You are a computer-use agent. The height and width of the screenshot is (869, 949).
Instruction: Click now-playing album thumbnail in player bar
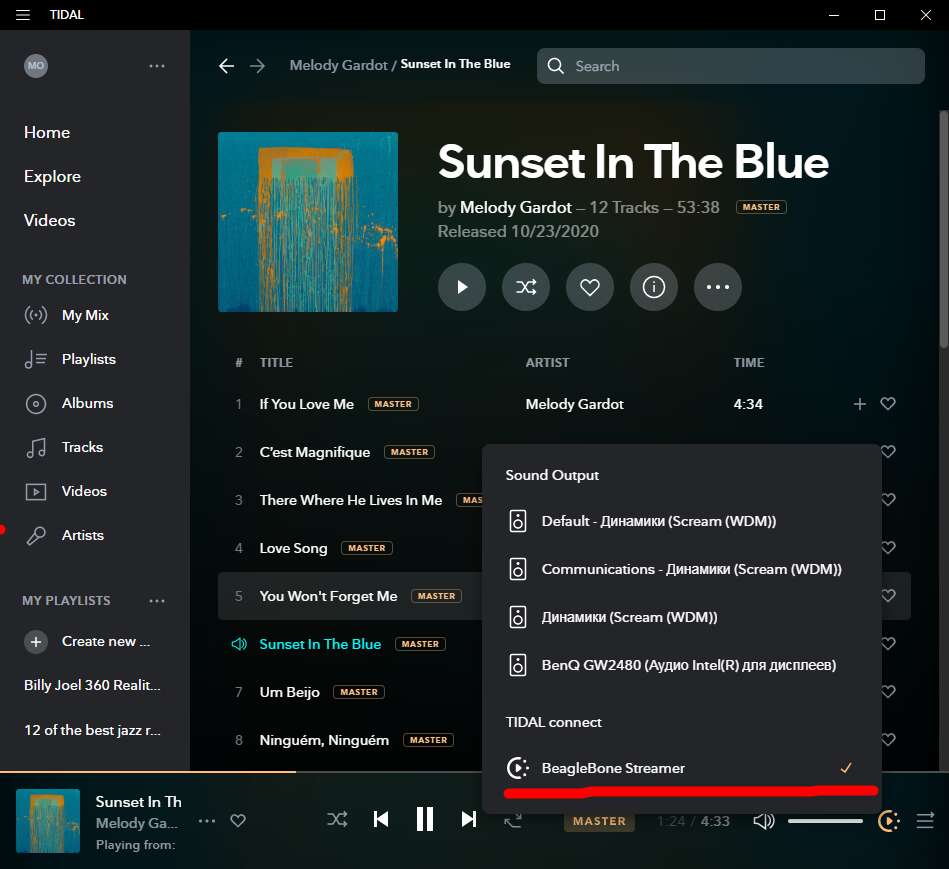click(x=48, y=821)
